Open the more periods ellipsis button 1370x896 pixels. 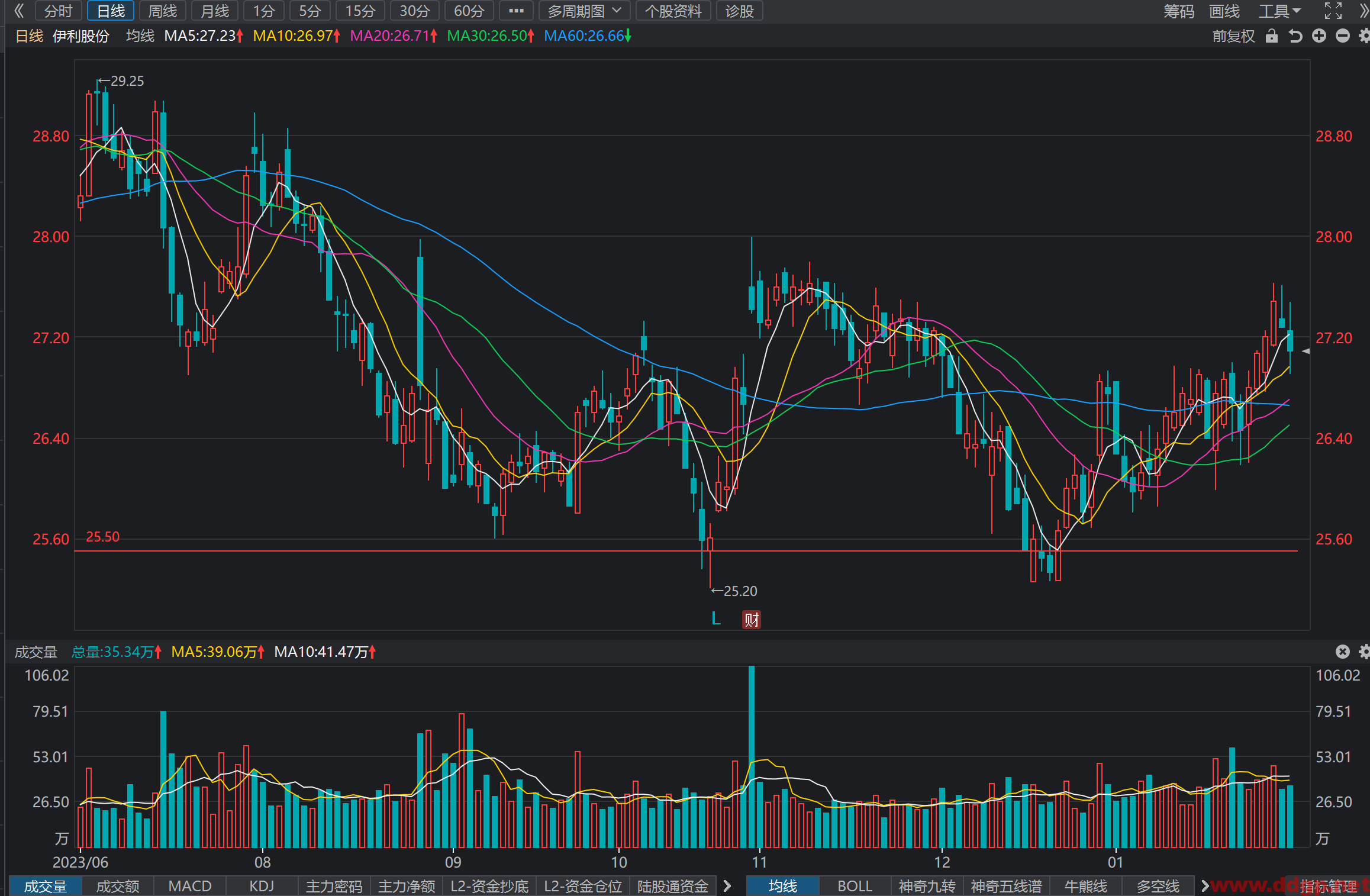(516, 11)
